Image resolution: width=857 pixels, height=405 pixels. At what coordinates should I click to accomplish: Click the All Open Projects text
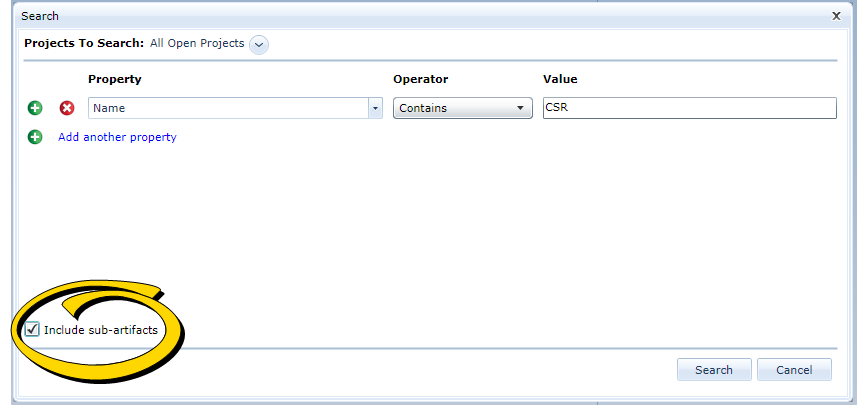(197, 44)
